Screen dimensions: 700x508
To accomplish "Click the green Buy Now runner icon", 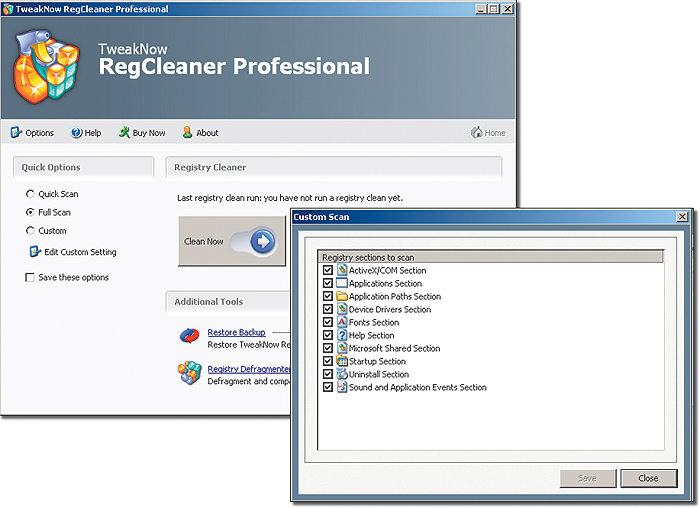I will pos(124,132).
